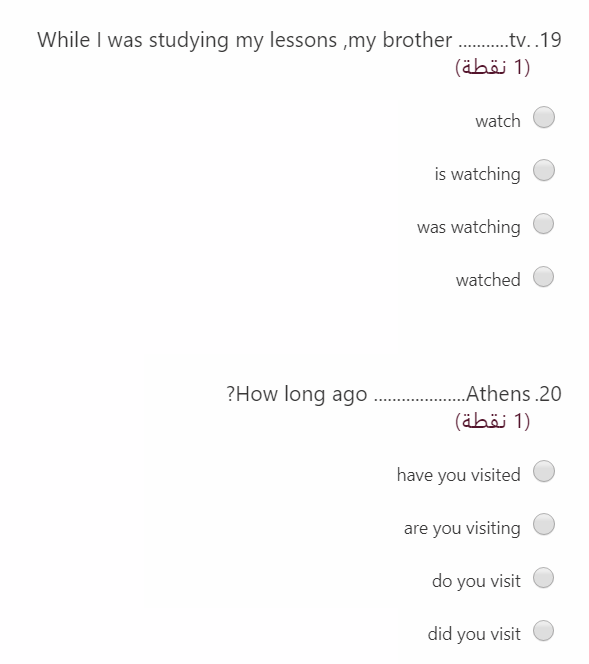589x664 pixels.
Task: Click the 'do you visit' label text
Action: coord(476,581)
